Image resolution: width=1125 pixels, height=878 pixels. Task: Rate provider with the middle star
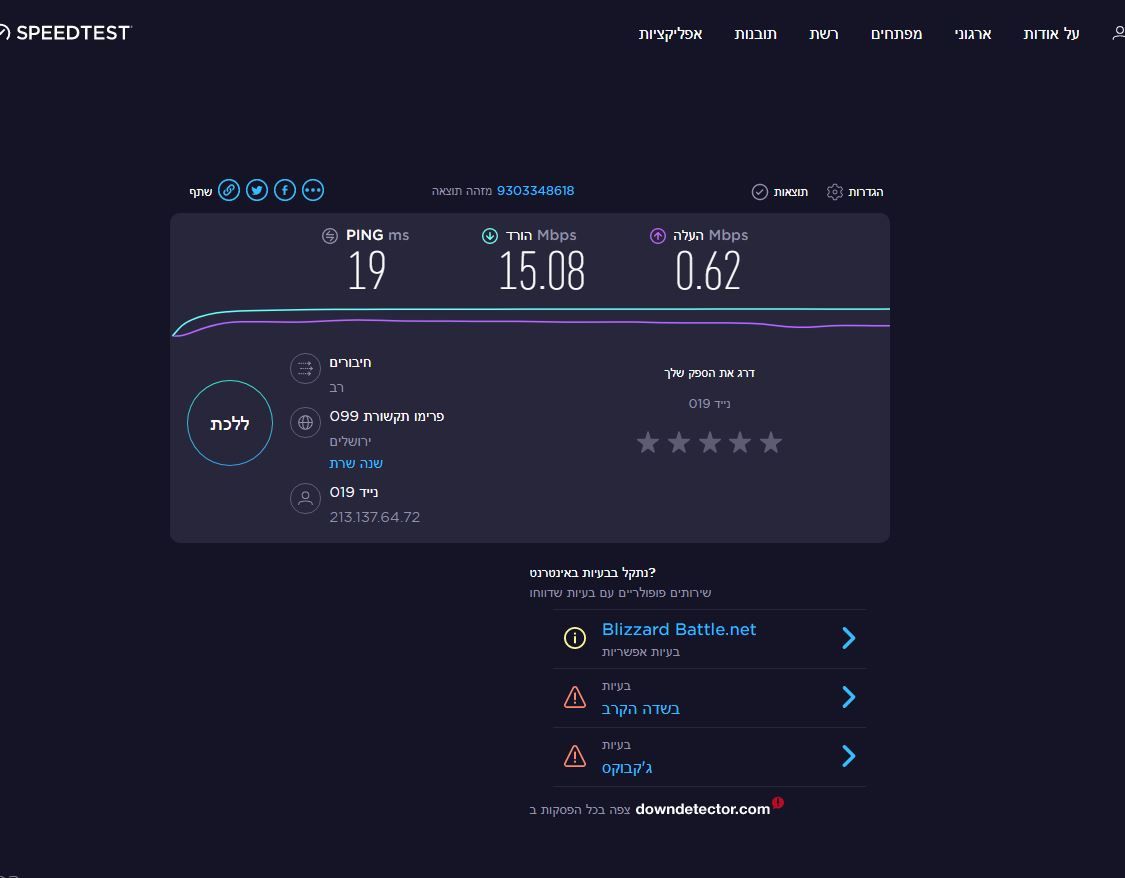point(709,442)
